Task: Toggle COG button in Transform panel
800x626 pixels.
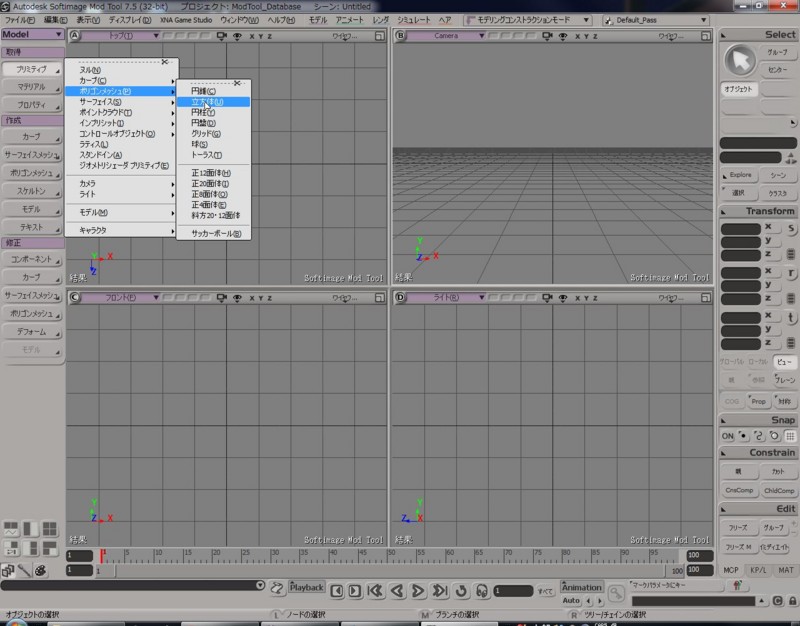Action: click(732, 402)
